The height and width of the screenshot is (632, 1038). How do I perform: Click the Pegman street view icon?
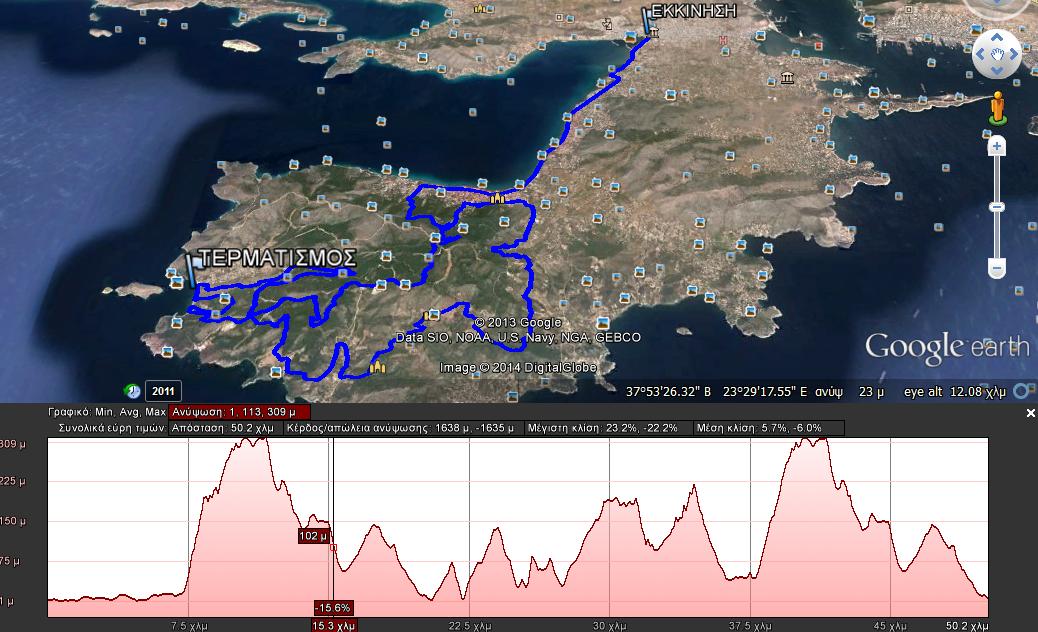(x=996, y=107)
